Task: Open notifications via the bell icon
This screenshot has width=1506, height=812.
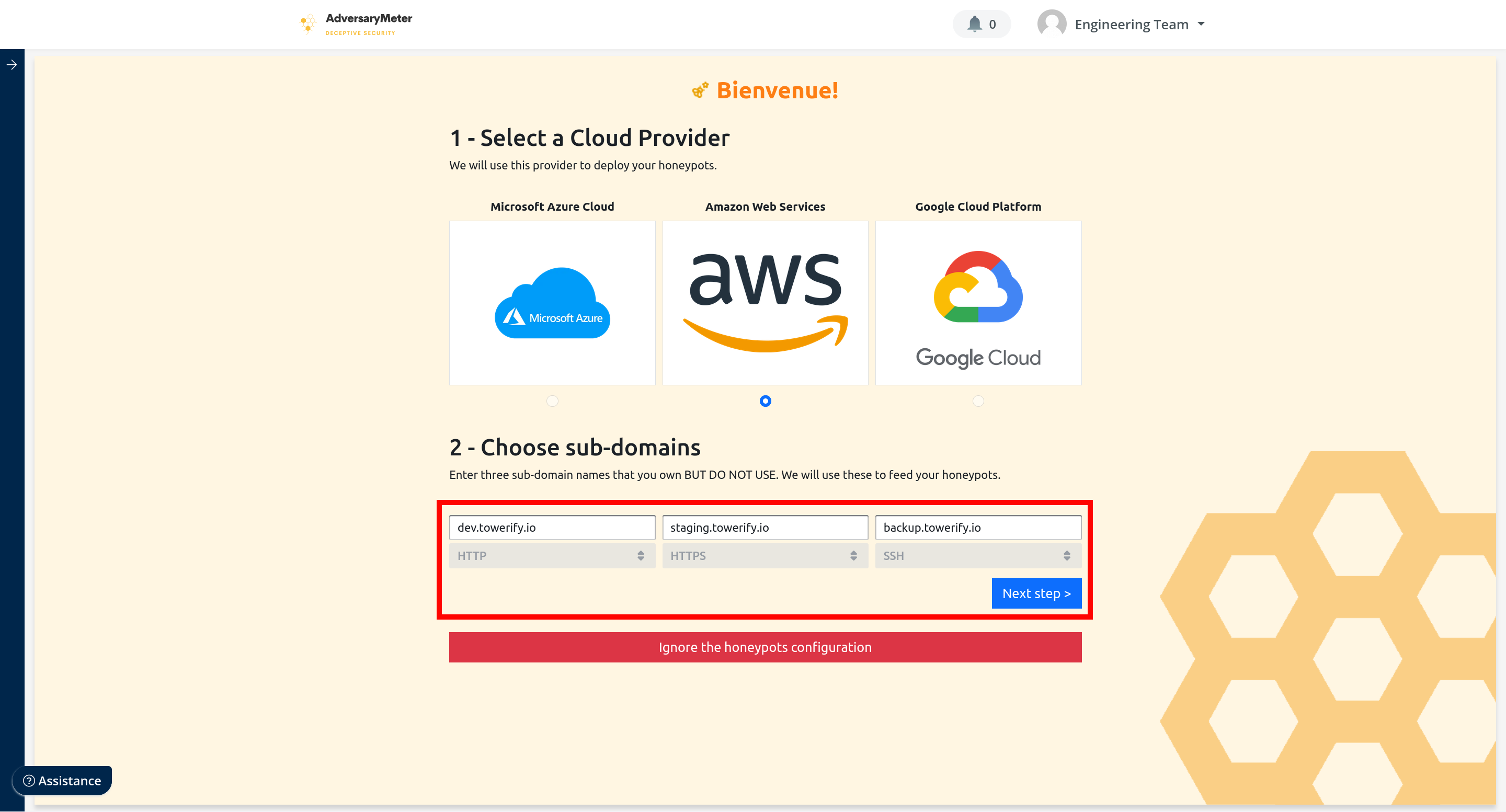Action: pyautogui.click(x=974, y=24)
